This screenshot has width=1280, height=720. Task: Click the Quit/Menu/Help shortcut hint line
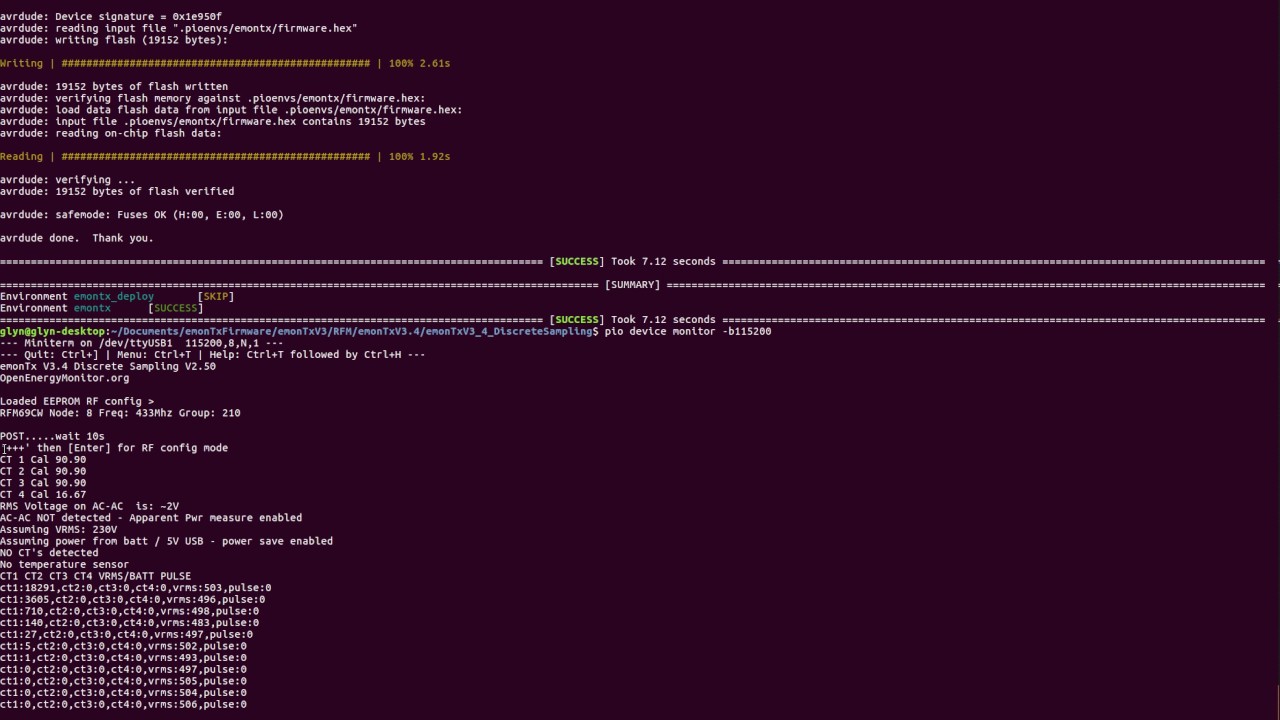click(x=212, y=354)
